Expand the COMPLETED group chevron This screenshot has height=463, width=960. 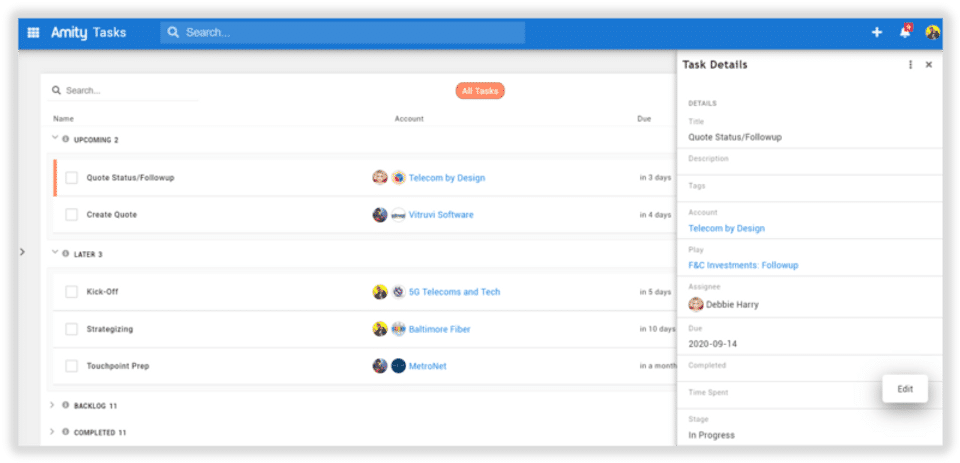52,432
